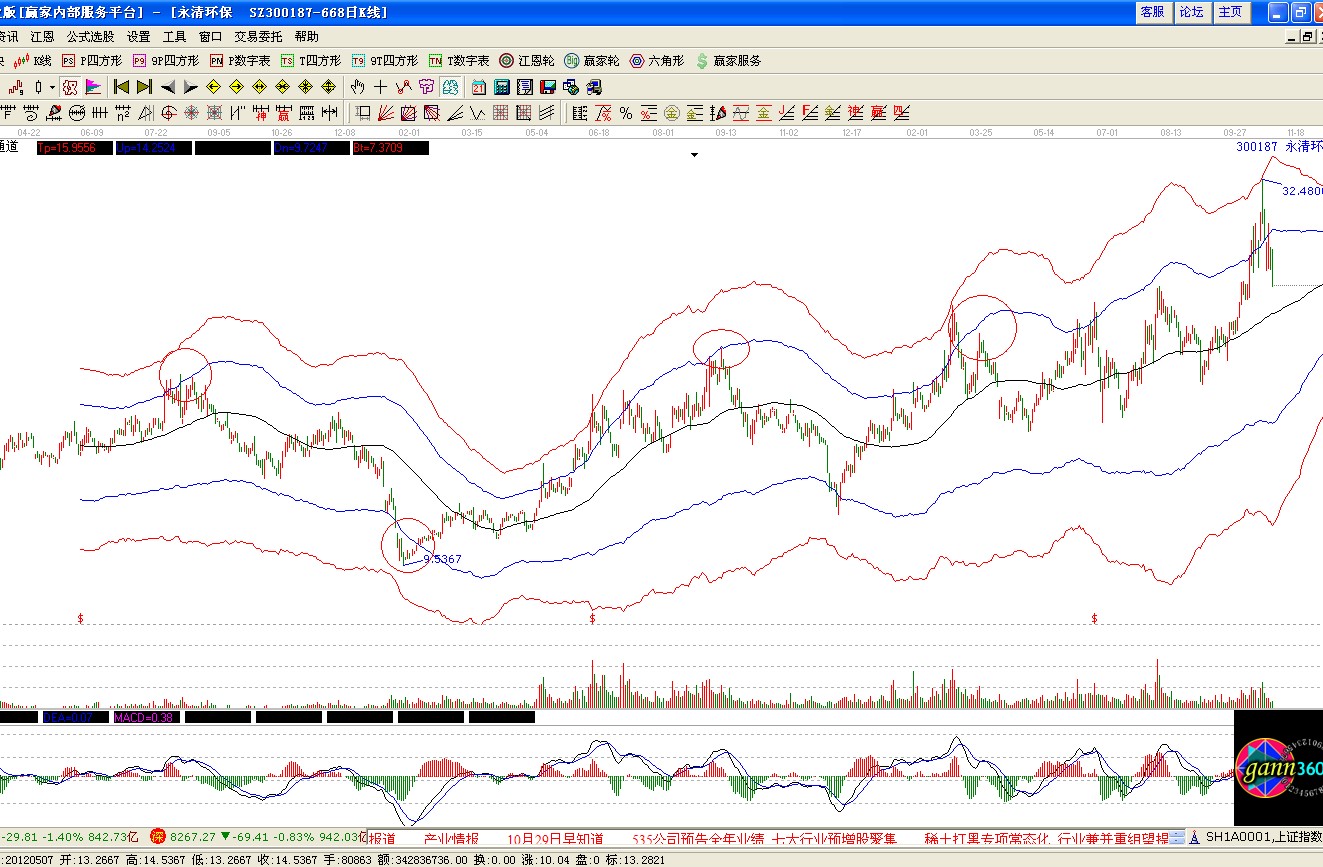Jump to first bar with skip-back arrow
The width and height of the screenshot is (1323, 867).
pos(122,87)
